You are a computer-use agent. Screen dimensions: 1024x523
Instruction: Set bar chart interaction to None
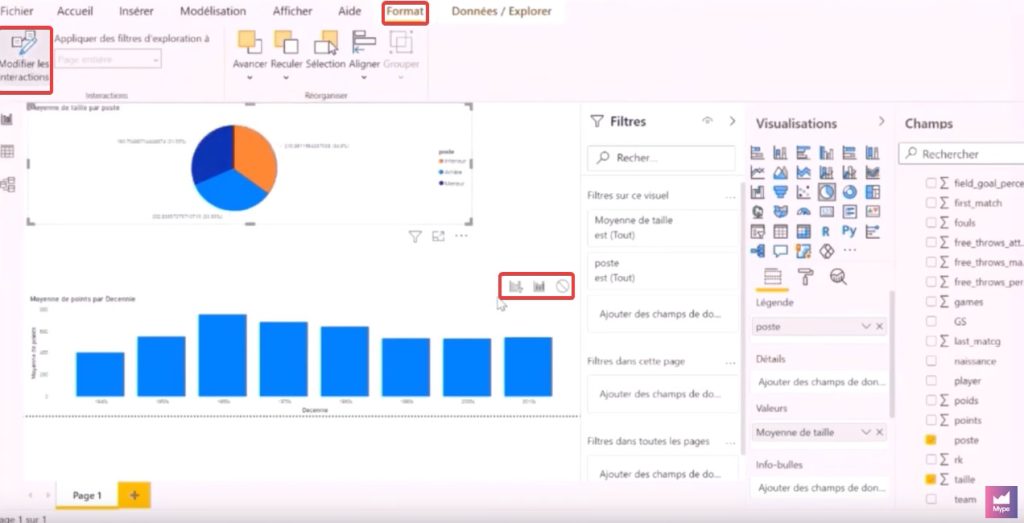(562, 287)
